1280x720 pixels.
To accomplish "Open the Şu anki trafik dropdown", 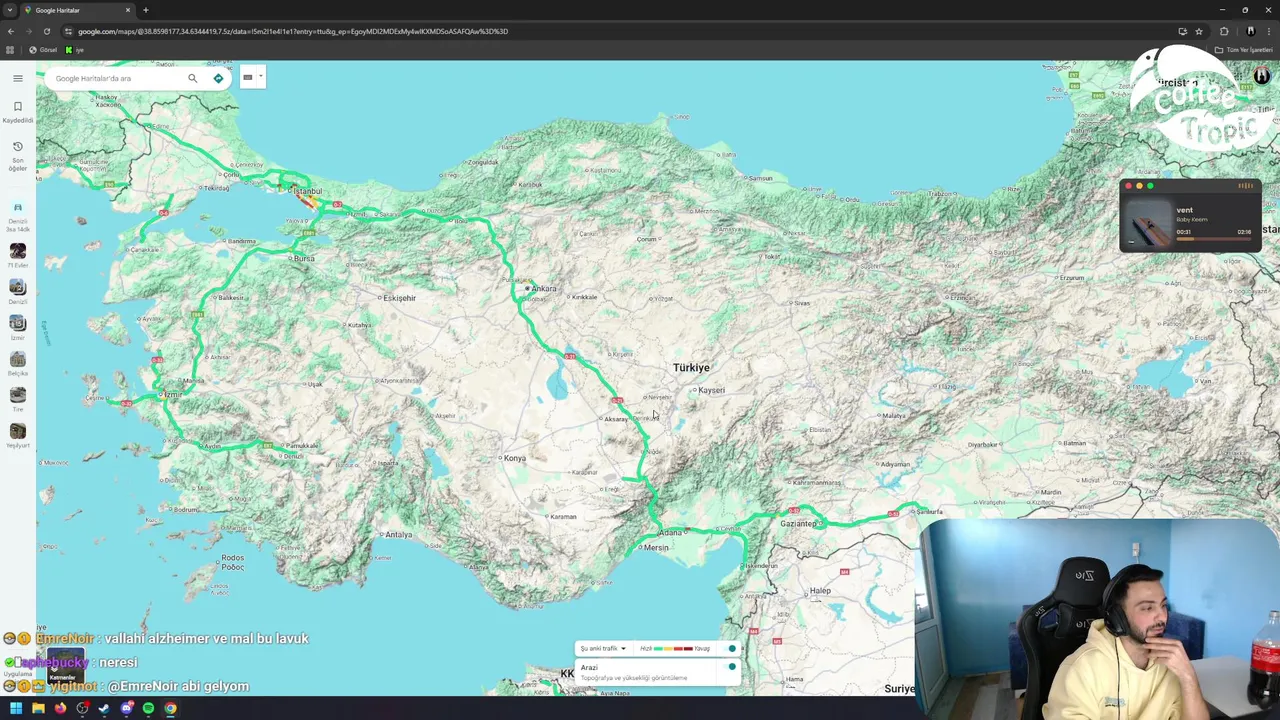I will pos(603,649).
